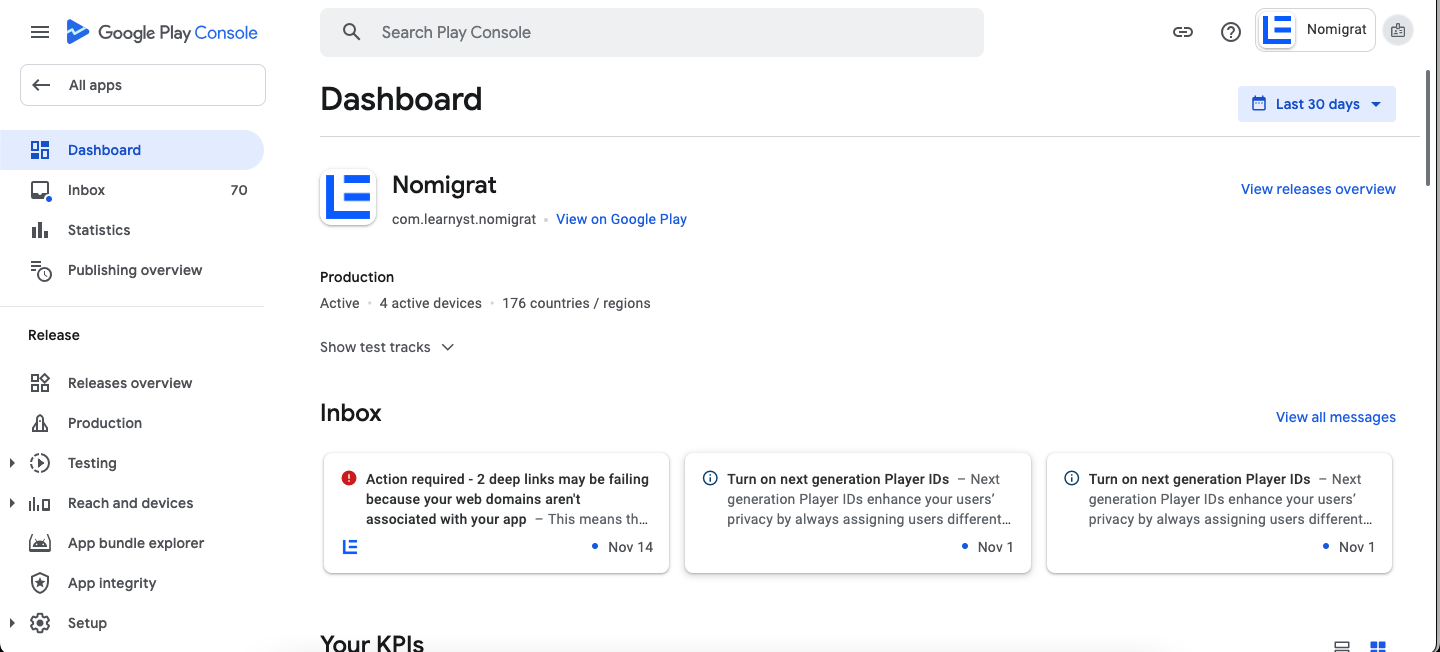Click View releases overview link
Viewport: 1440px width, 652px height.
pyautogui.click(x=1318, y=189)
